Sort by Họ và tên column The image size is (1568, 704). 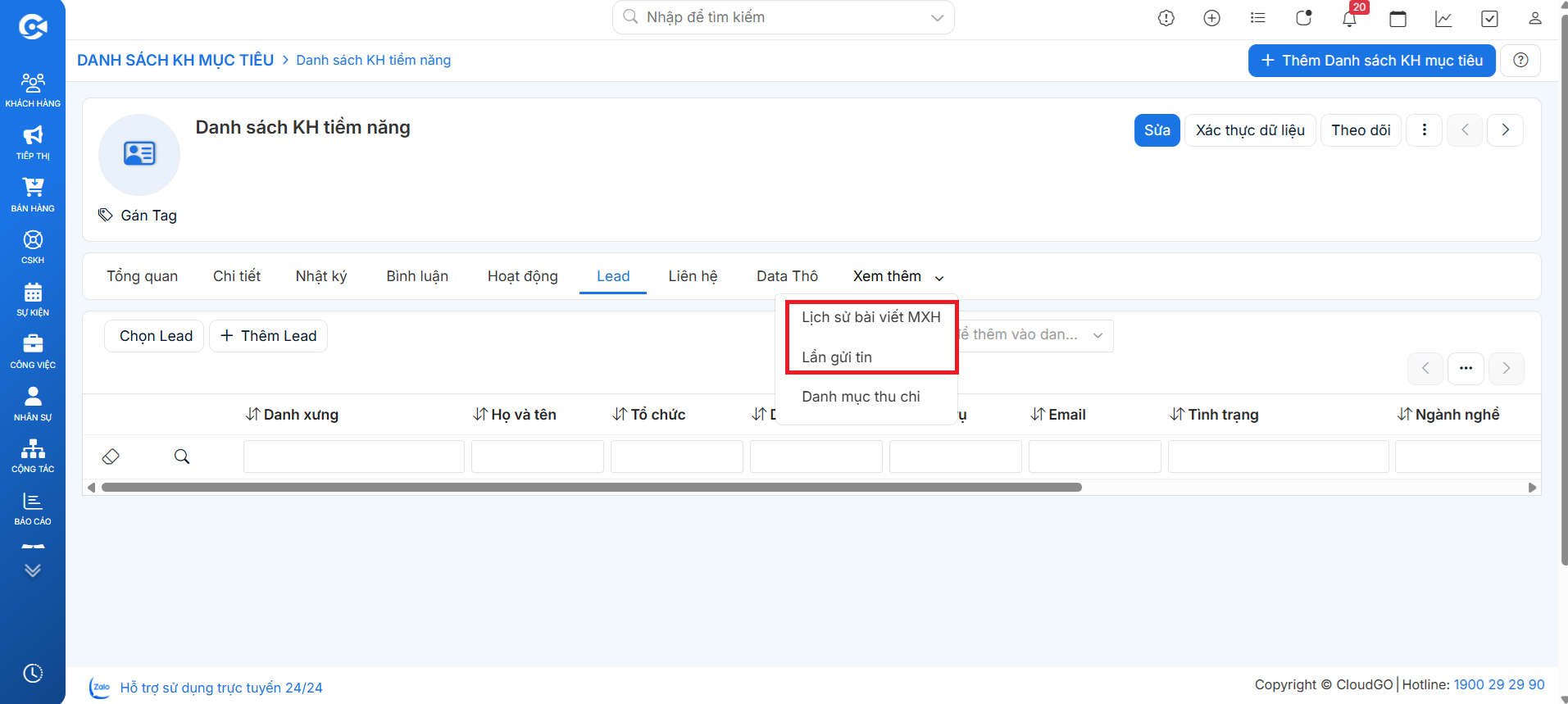pos(515,415)
